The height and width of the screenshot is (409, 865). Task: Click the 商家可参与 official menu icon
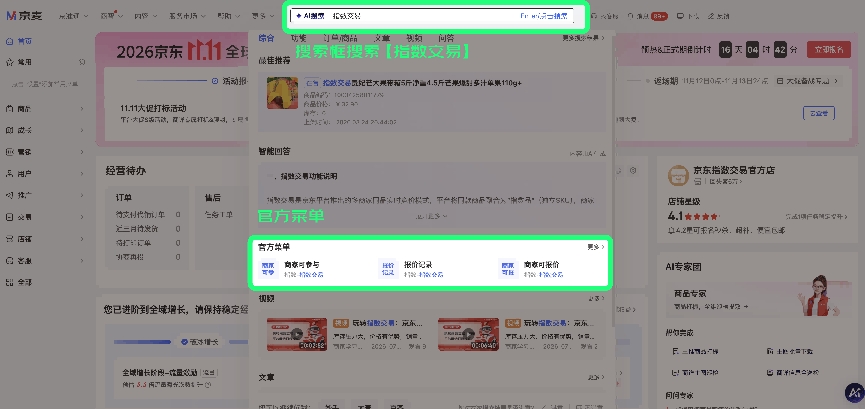pos(268,269)
